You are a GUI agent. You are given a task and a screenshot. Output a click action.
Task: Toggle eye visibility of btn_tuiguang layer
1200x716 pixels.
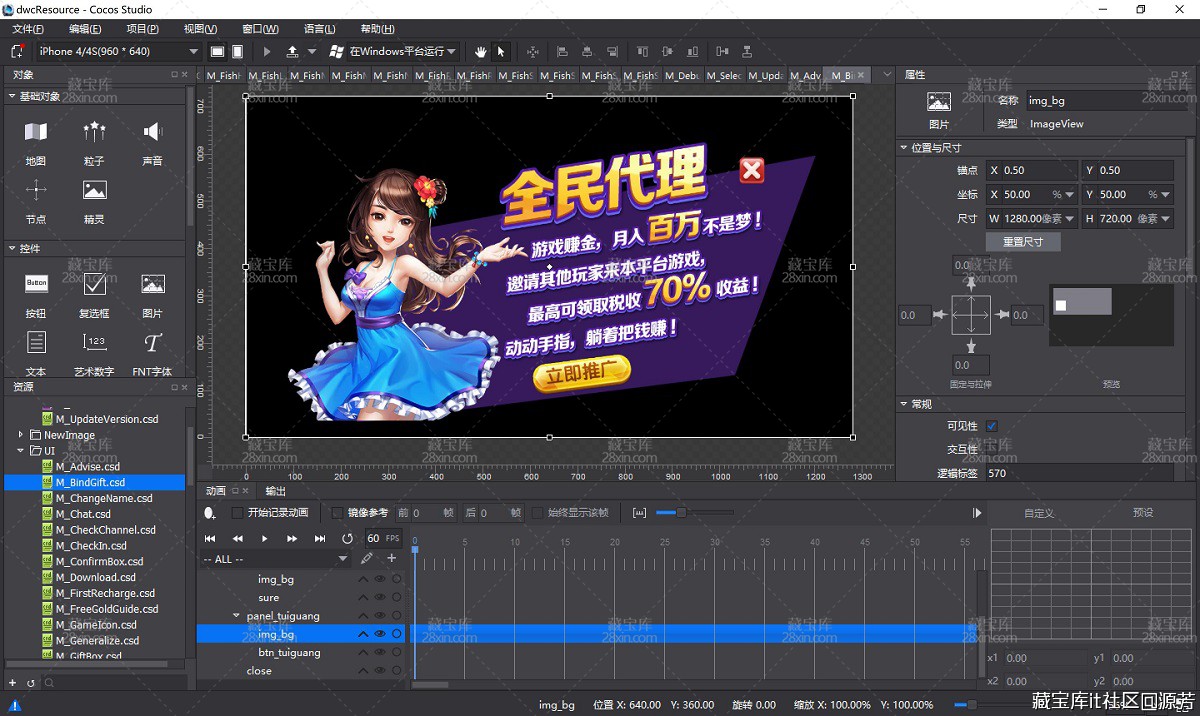380,652
